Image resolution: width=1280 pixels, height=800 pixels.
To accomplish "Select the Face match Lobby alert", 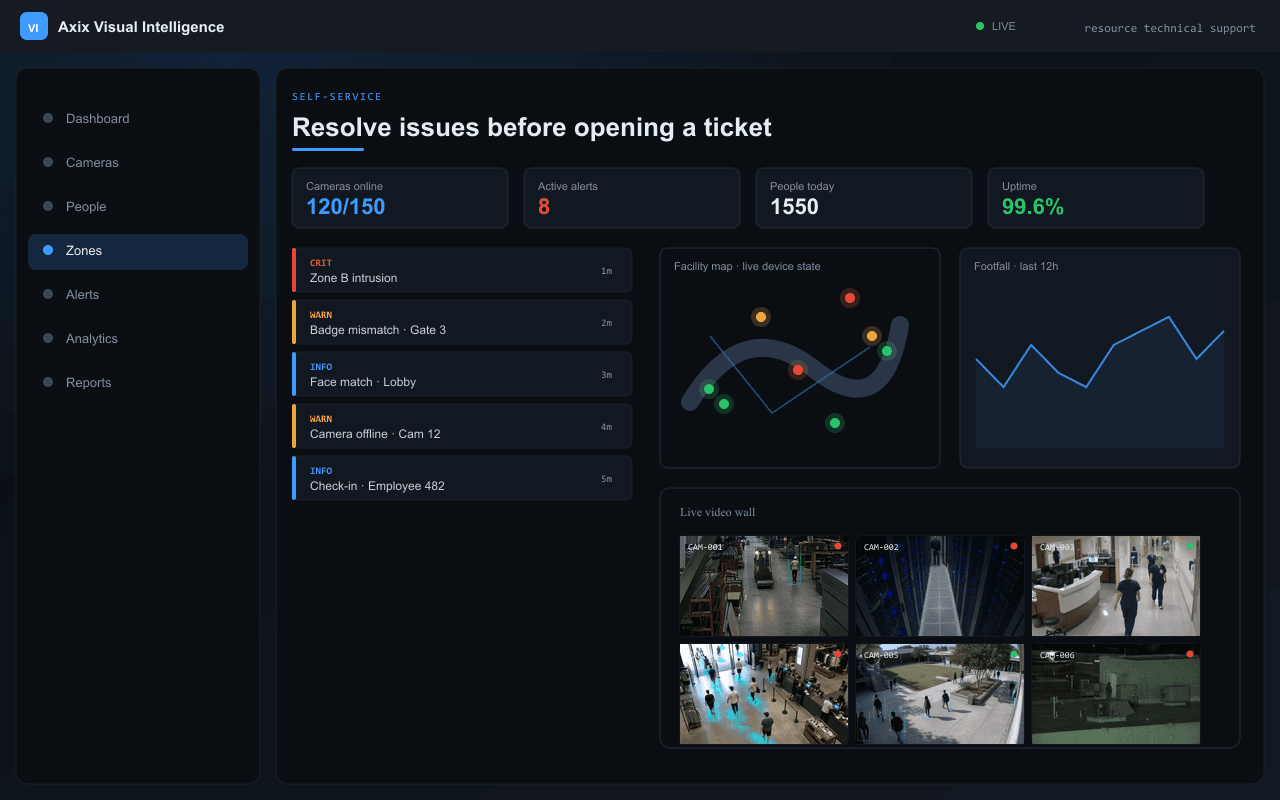I will coord(462,374).
